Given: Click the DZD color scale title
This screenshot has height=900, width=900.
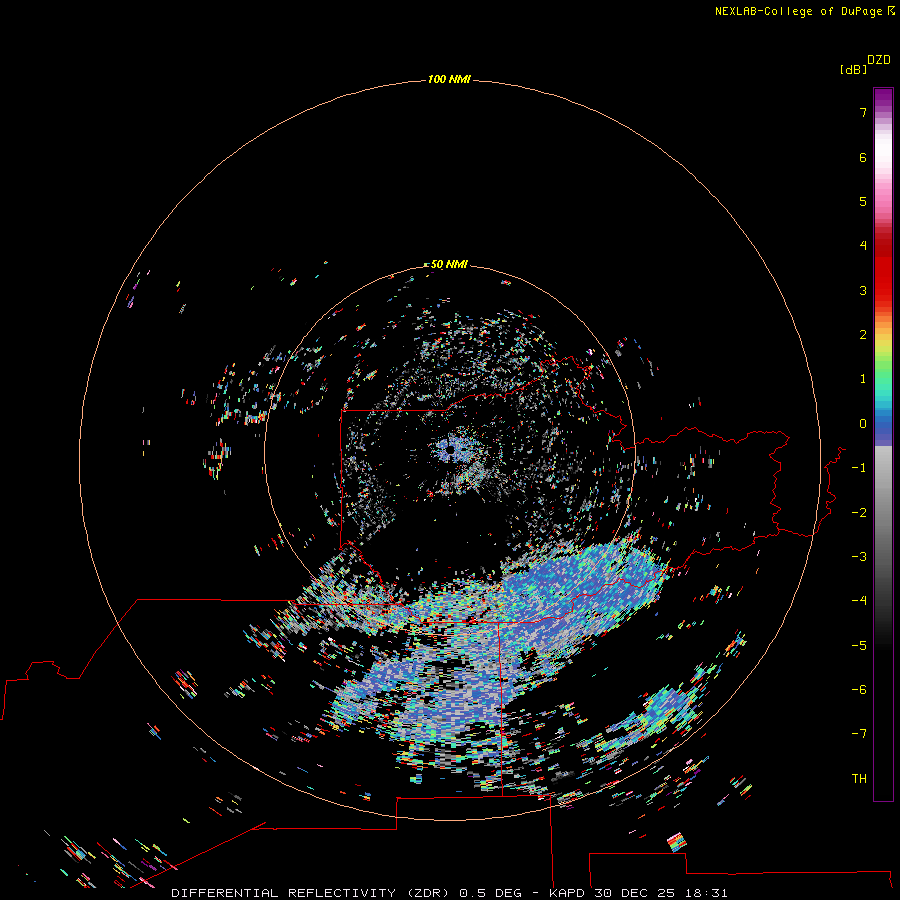Looking at the screenshot, I should click(x=879, y=60).
